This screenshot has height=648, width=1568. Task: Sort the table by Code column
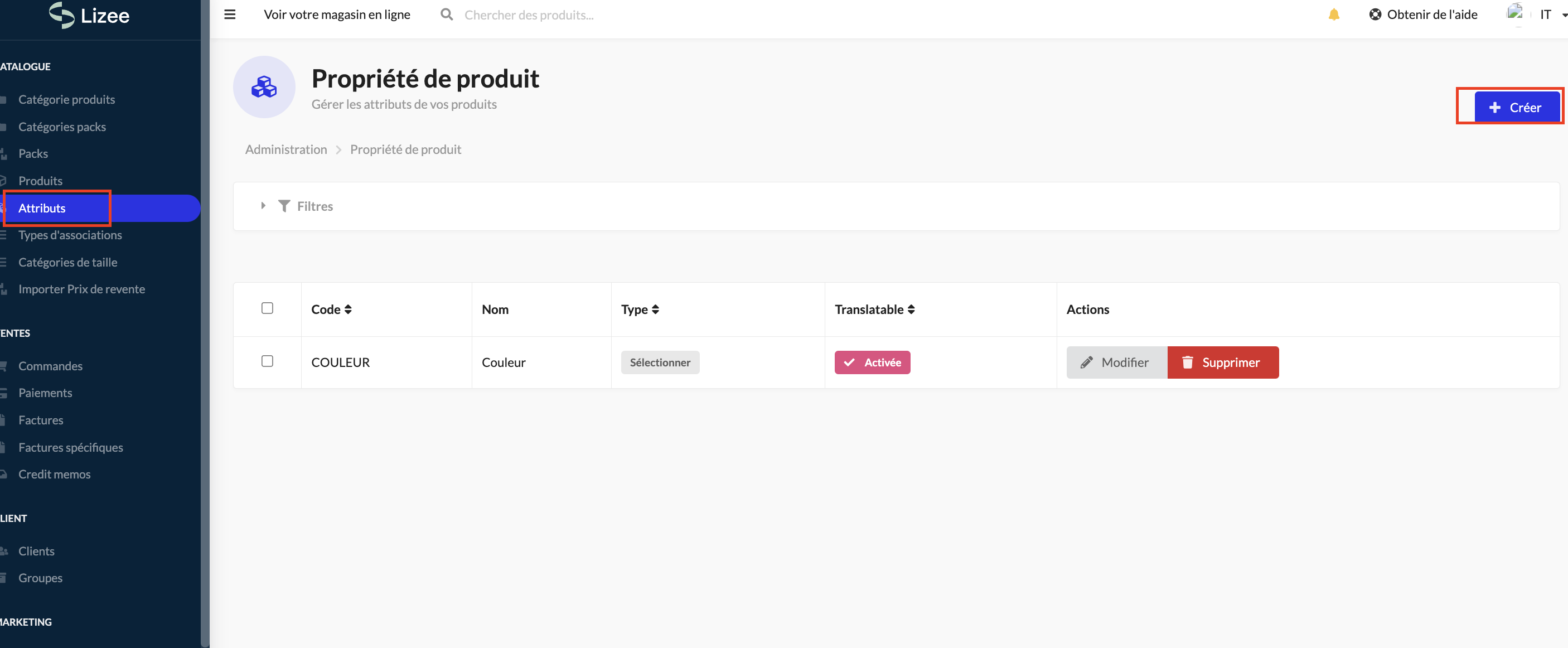(331, 310)
